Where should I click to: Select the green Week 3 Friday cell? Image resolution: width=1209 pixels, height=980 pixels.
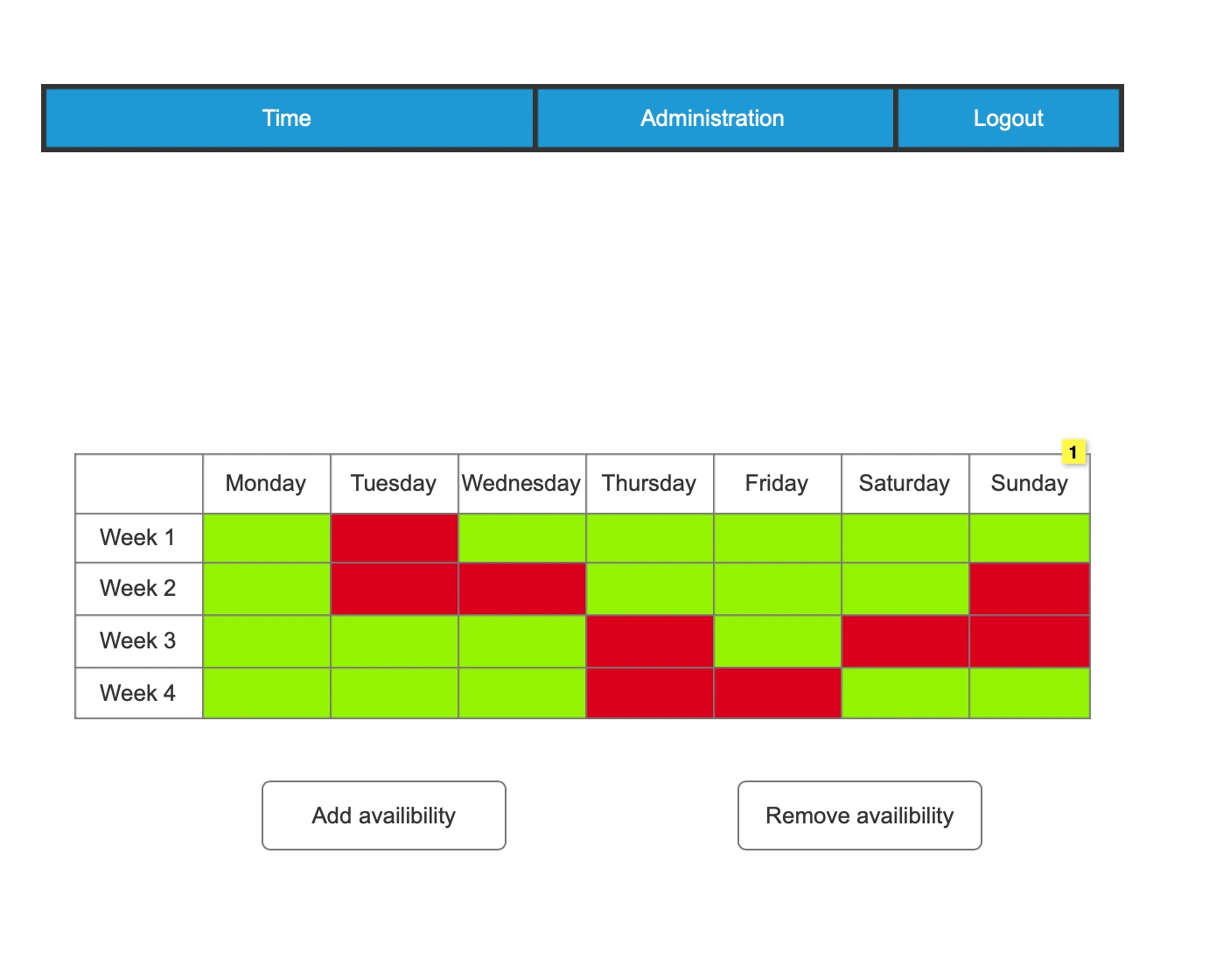pos(778,641)
